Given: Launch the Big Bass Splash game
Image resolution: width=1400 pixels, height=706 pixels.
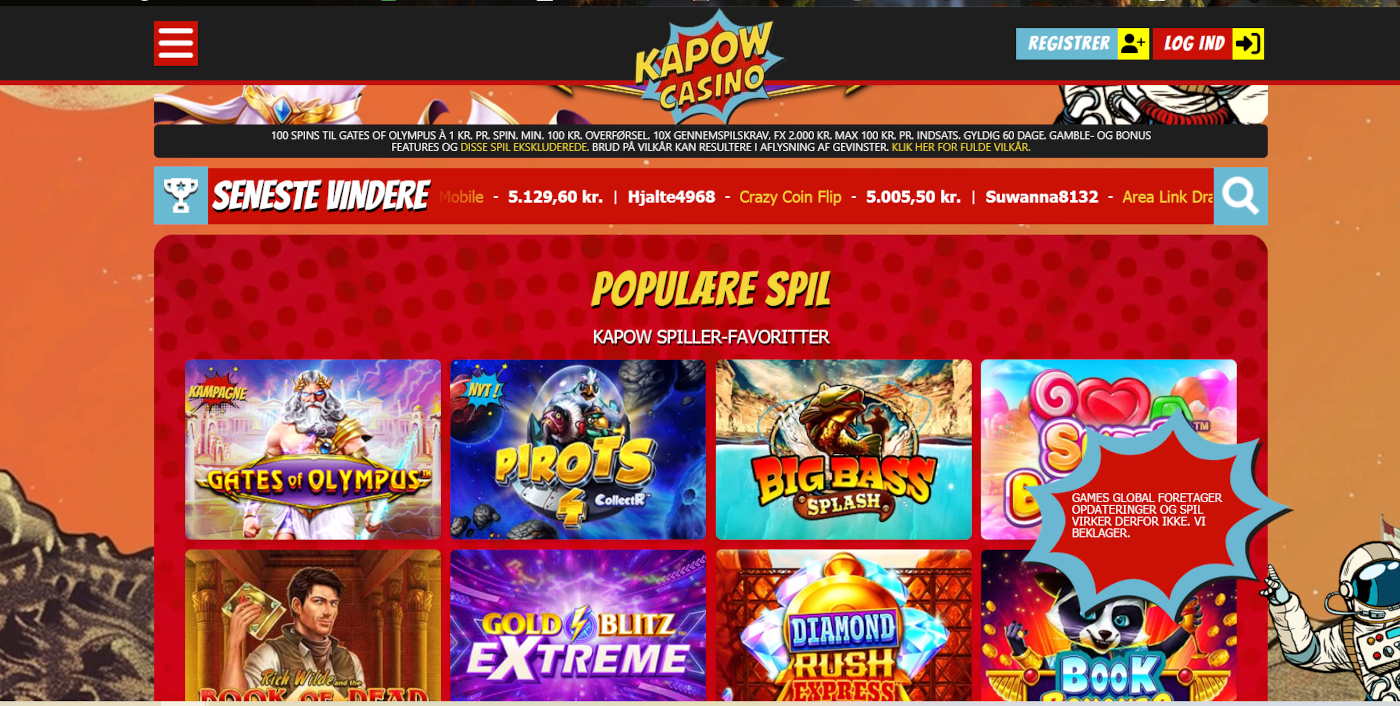Looking at the screenshot, I should (x=844, y=450).
